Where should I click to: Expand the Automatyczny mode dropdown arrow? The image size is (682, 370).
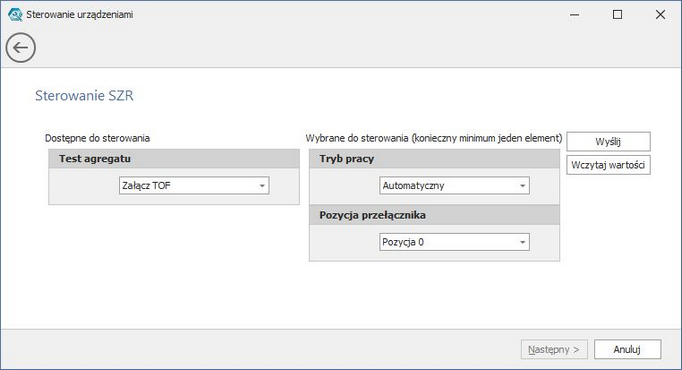point(522,186)
